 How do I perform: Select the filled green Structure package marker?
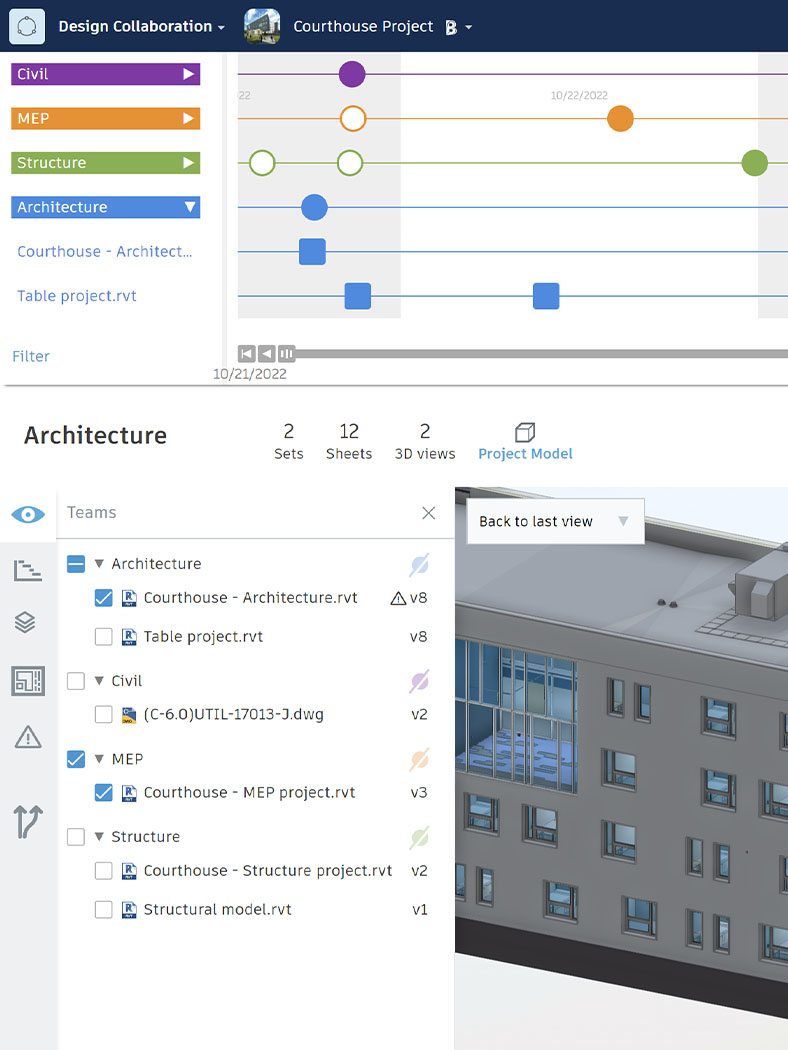pos(755,163)
